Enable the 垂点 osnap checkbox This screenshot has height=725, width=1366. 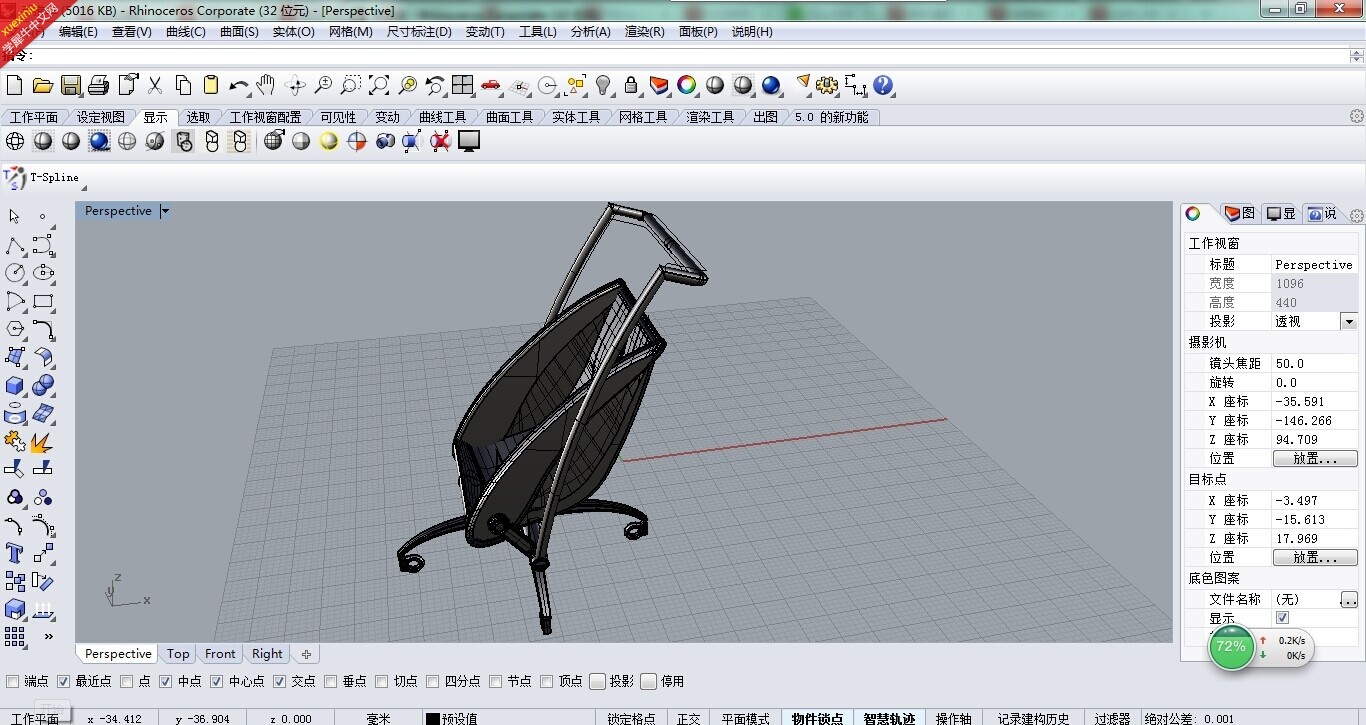(x=330, y=681)
